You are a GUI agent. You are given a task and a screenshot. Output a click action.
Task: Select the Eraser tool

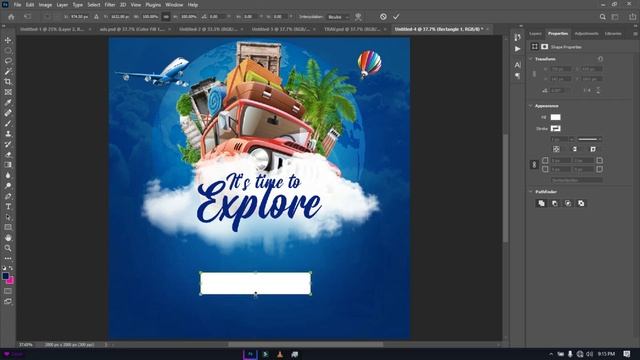tap(8, 155)
